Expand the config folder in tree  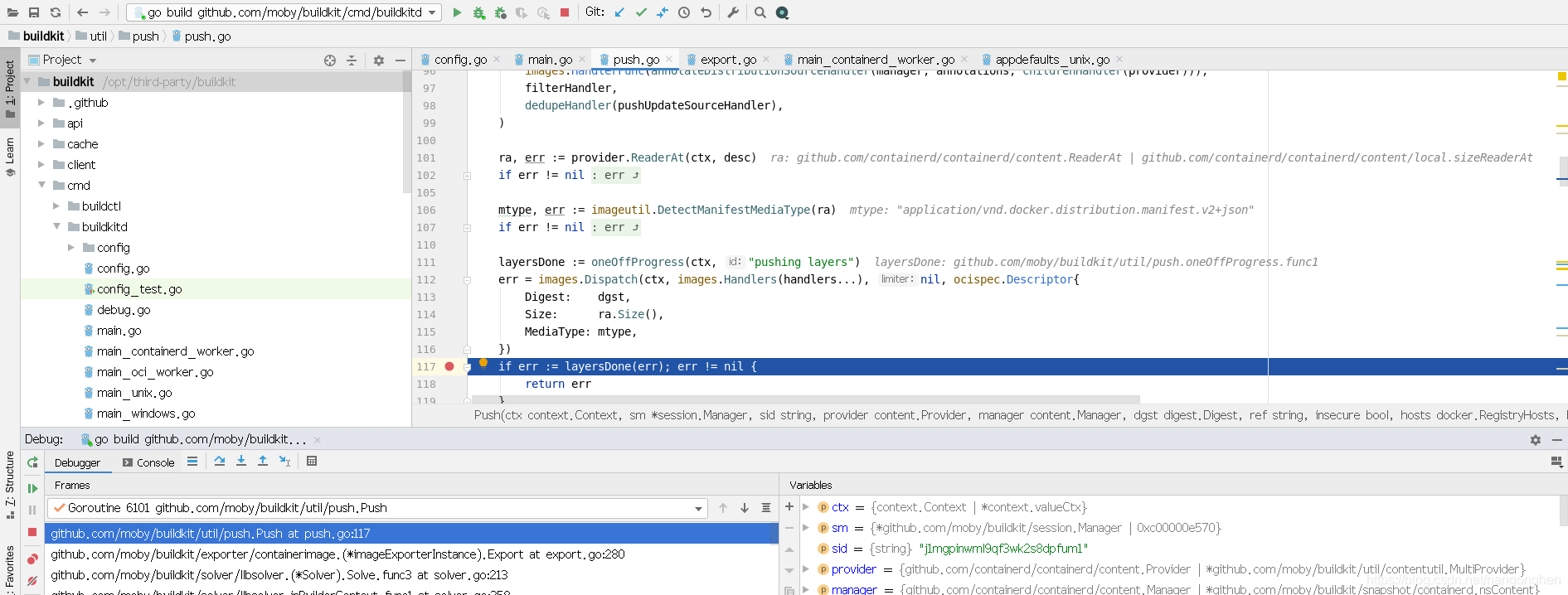click(x=70, y=247)
